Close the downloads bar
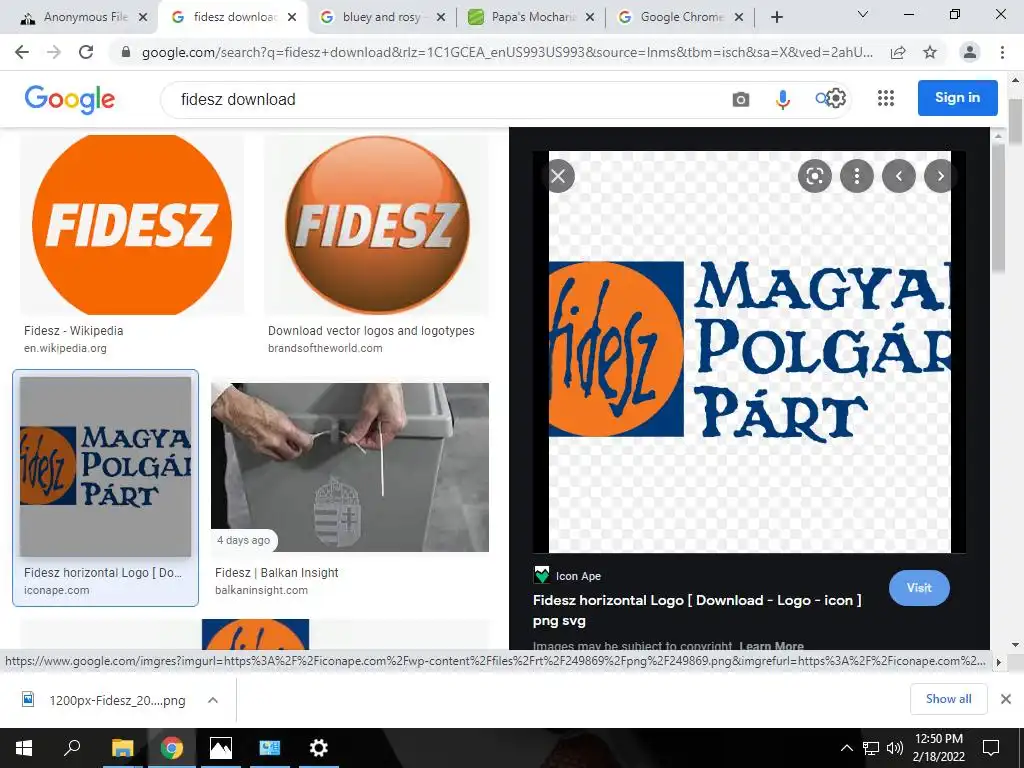Viewport: 1024px width, 768px height. 1006,699
